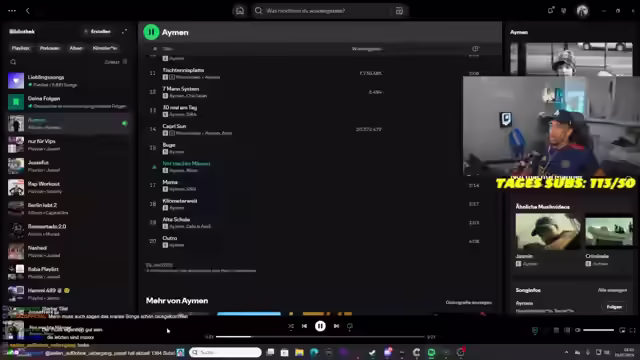This screenshot has width=640, height=360.
Task: Filter library by Künstler*innen
Action: [105, 48]
